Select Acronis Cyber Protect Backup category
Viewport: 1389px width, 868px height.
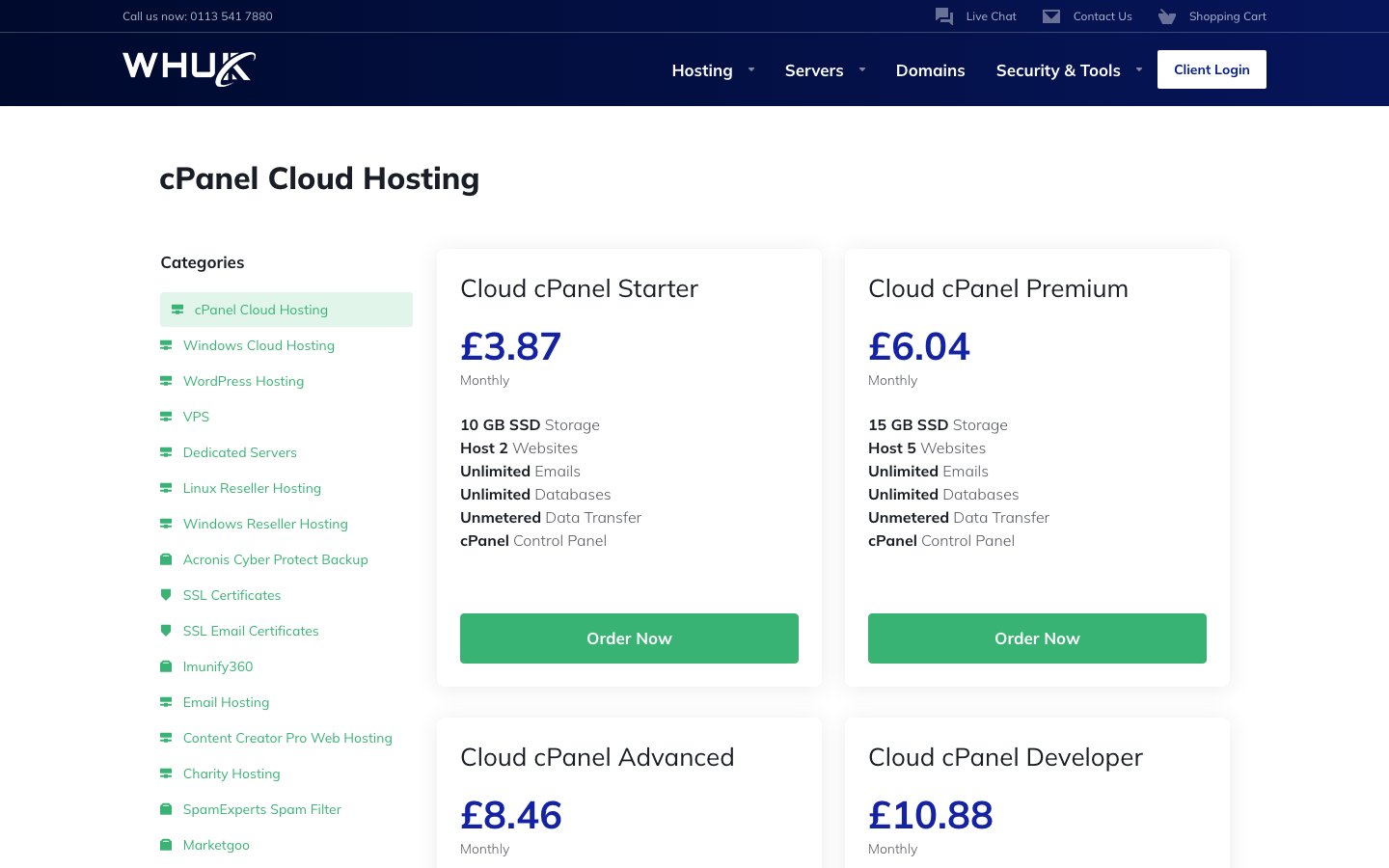(x=275, y=559)
